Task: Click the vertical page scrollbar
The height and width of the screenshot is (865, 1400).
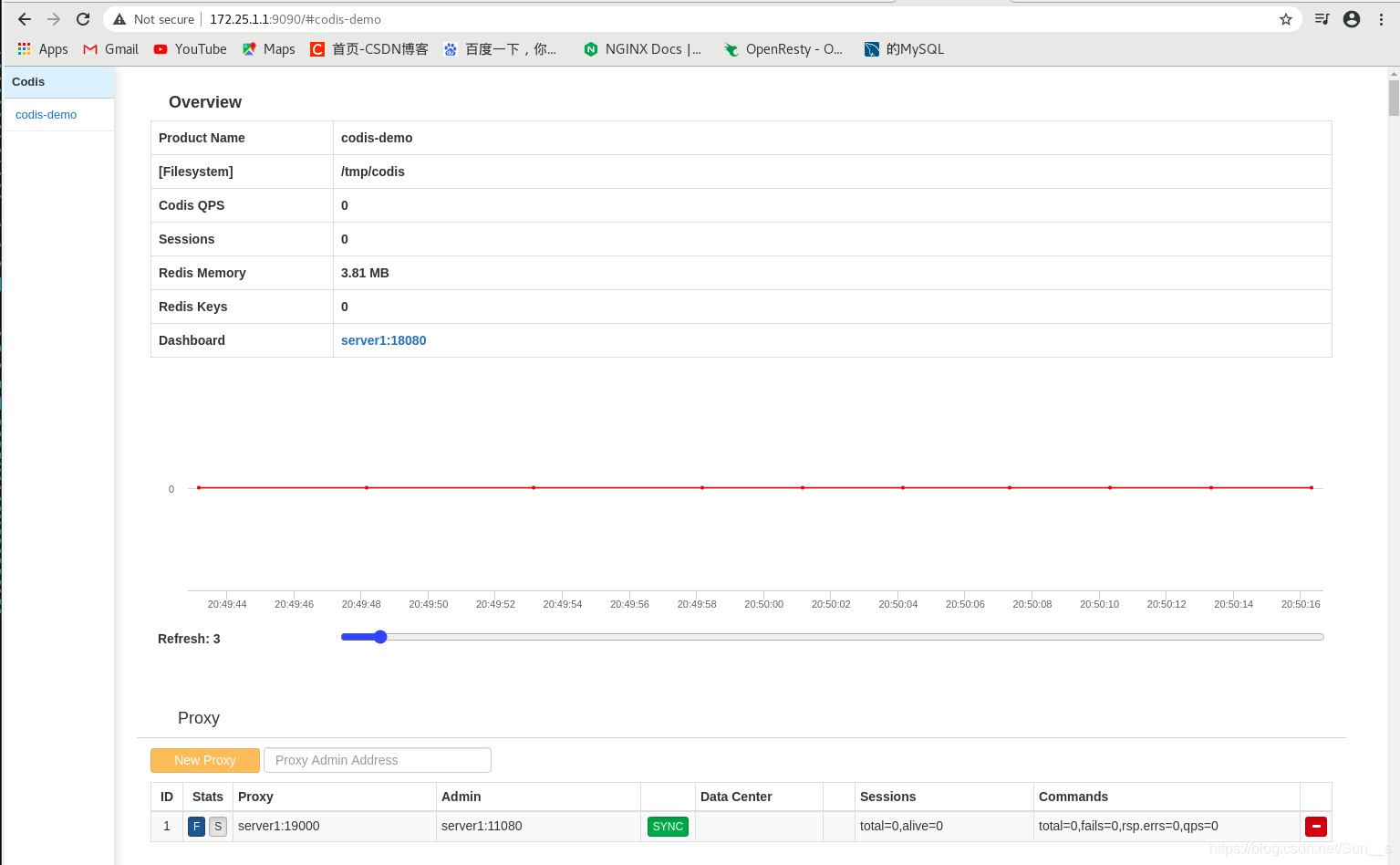Action: click(1394, 98)
